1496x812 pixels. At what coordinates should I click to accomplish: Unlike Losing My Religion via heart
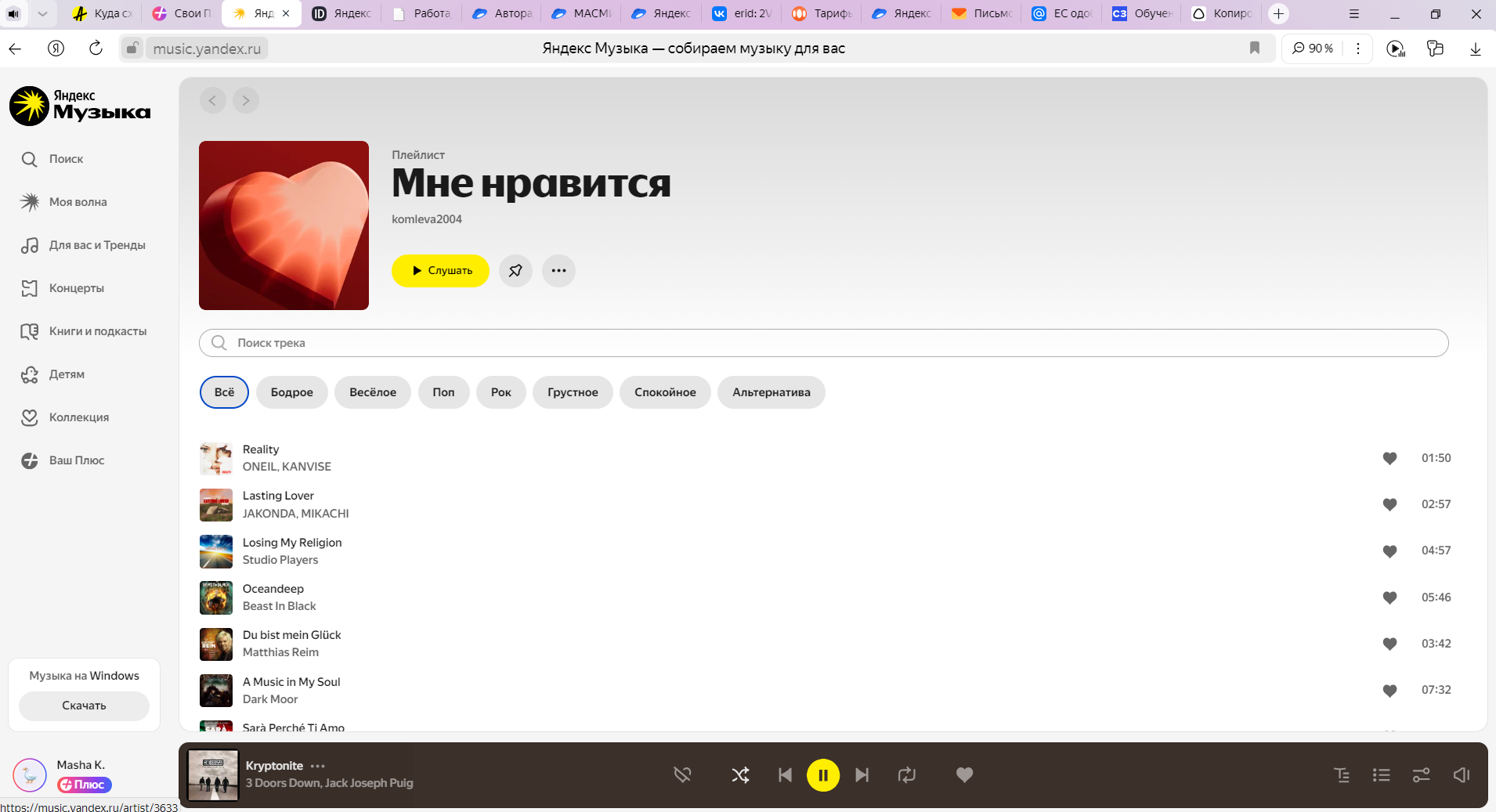[1389, 551]
